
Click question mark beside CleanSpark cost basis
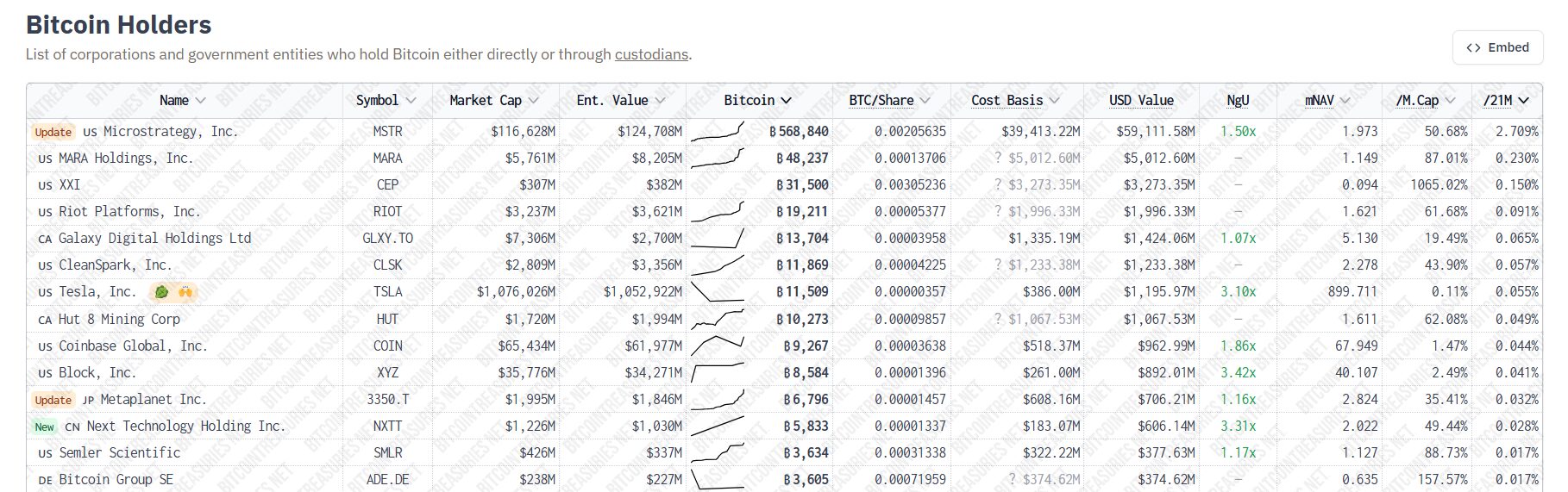click(x=998, y=265)
